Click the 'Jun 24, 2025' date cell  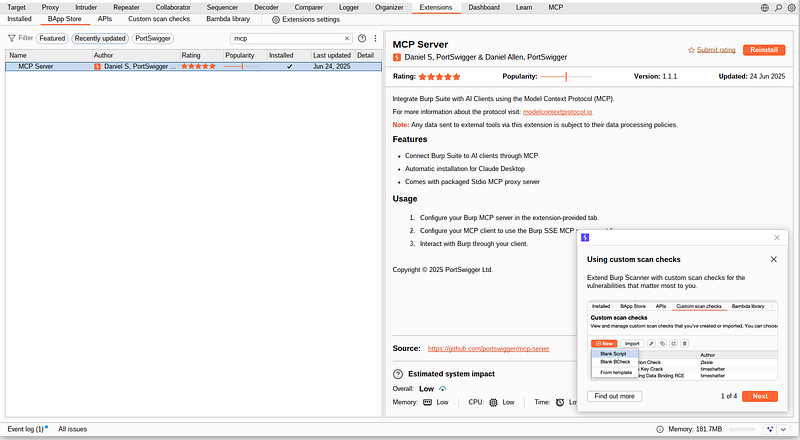point(332,66)
